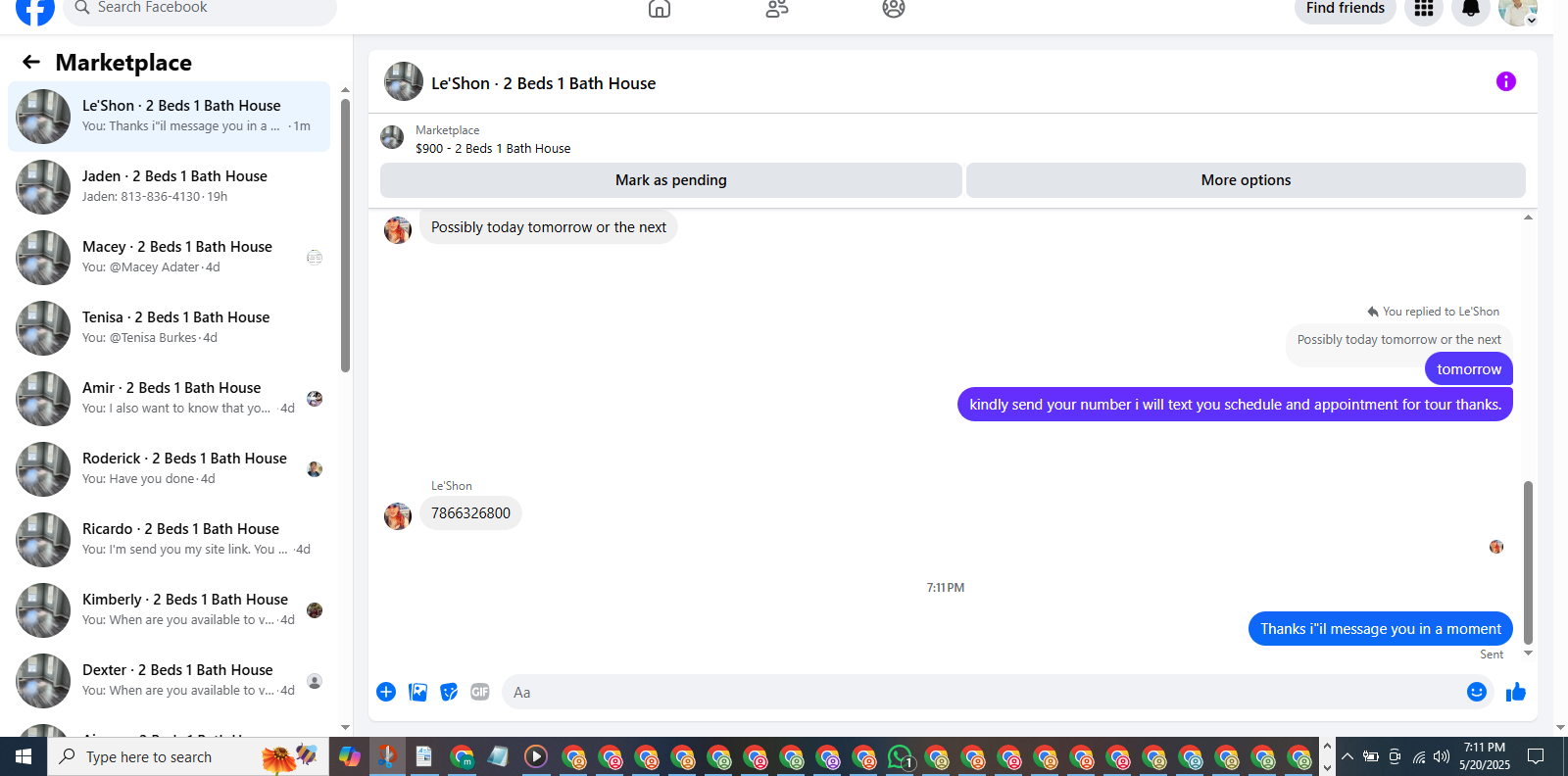Image resolution: width=1568 pixels, height=776 pixels.
Task: Attach a photo with the image icon
Action: (x=417, y=692)
